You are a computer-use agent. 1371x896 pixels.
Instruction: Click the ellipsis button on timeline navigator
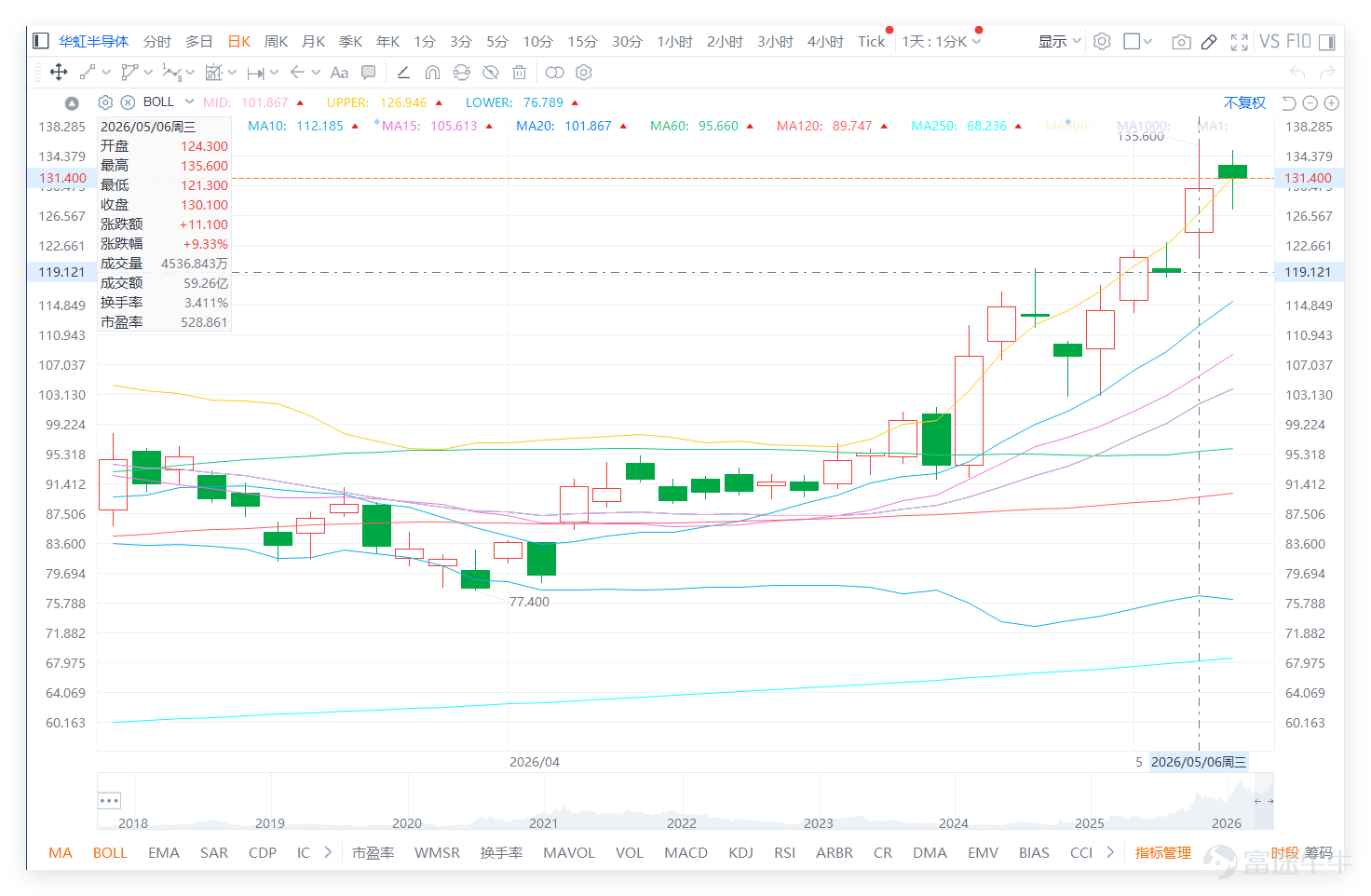click(109, 801)
